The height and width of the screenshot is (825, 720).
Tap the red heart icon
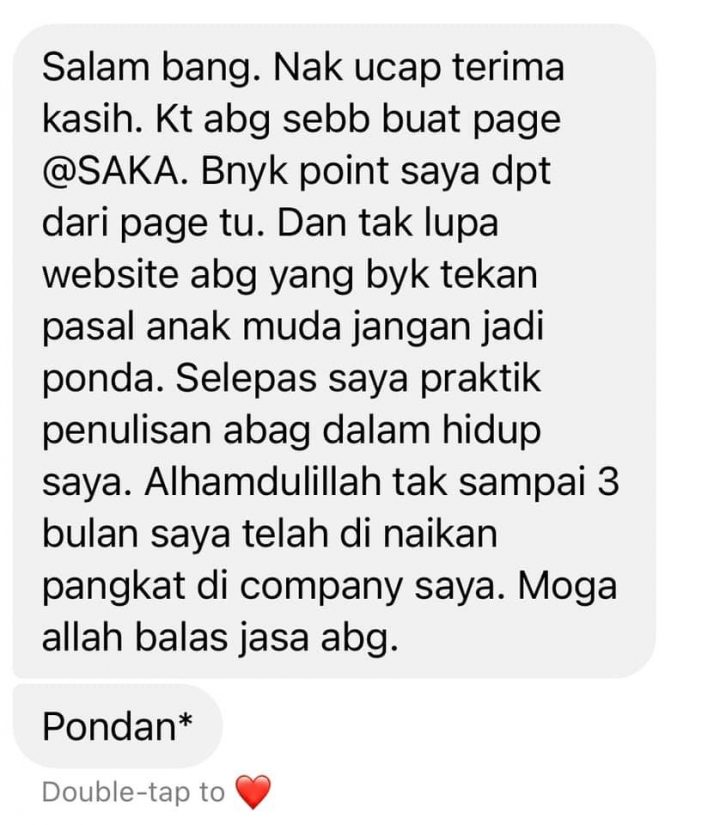pyautogui.click(x=253, y=792)
